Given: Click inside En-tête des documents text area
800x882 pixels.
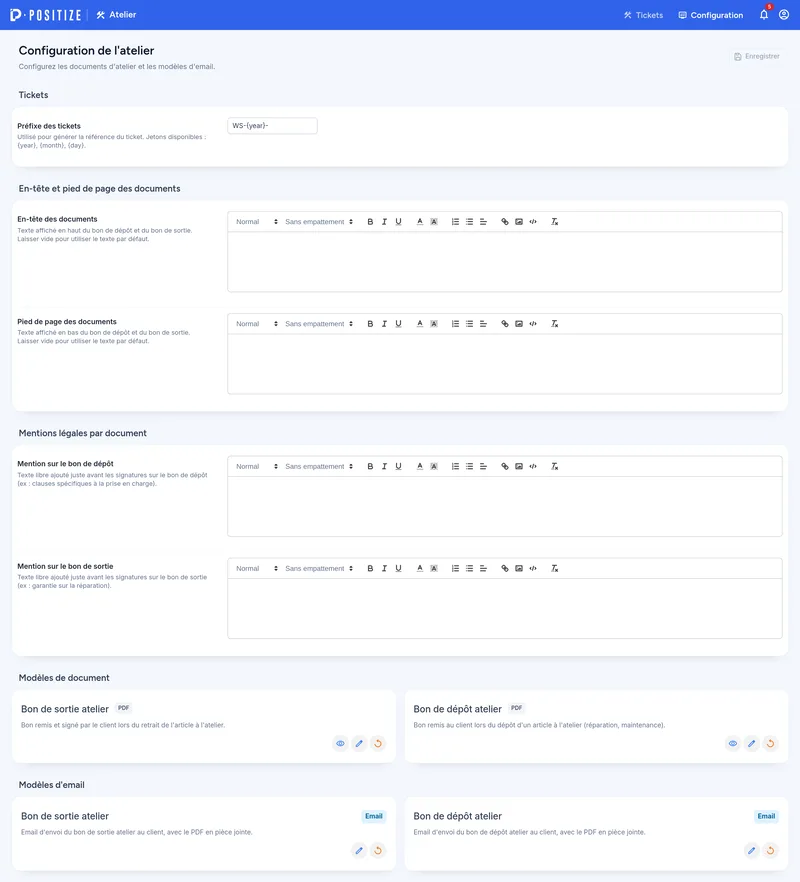Looking at the screenshot, I should click(x=505, y=262).
